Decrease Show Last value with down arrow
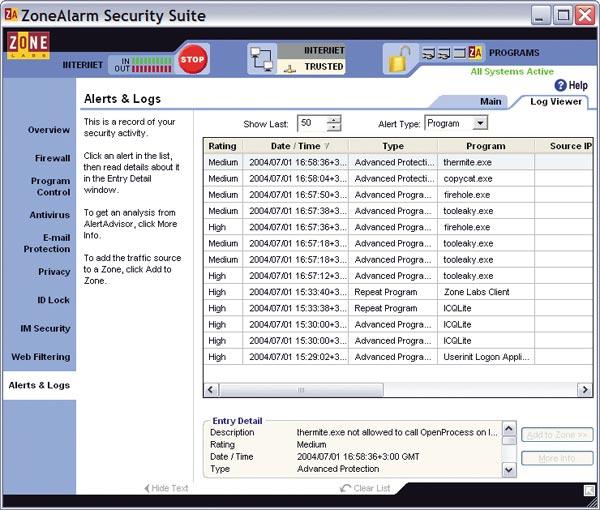The height and width of the screenshot is (510, 600). (334, 127)
